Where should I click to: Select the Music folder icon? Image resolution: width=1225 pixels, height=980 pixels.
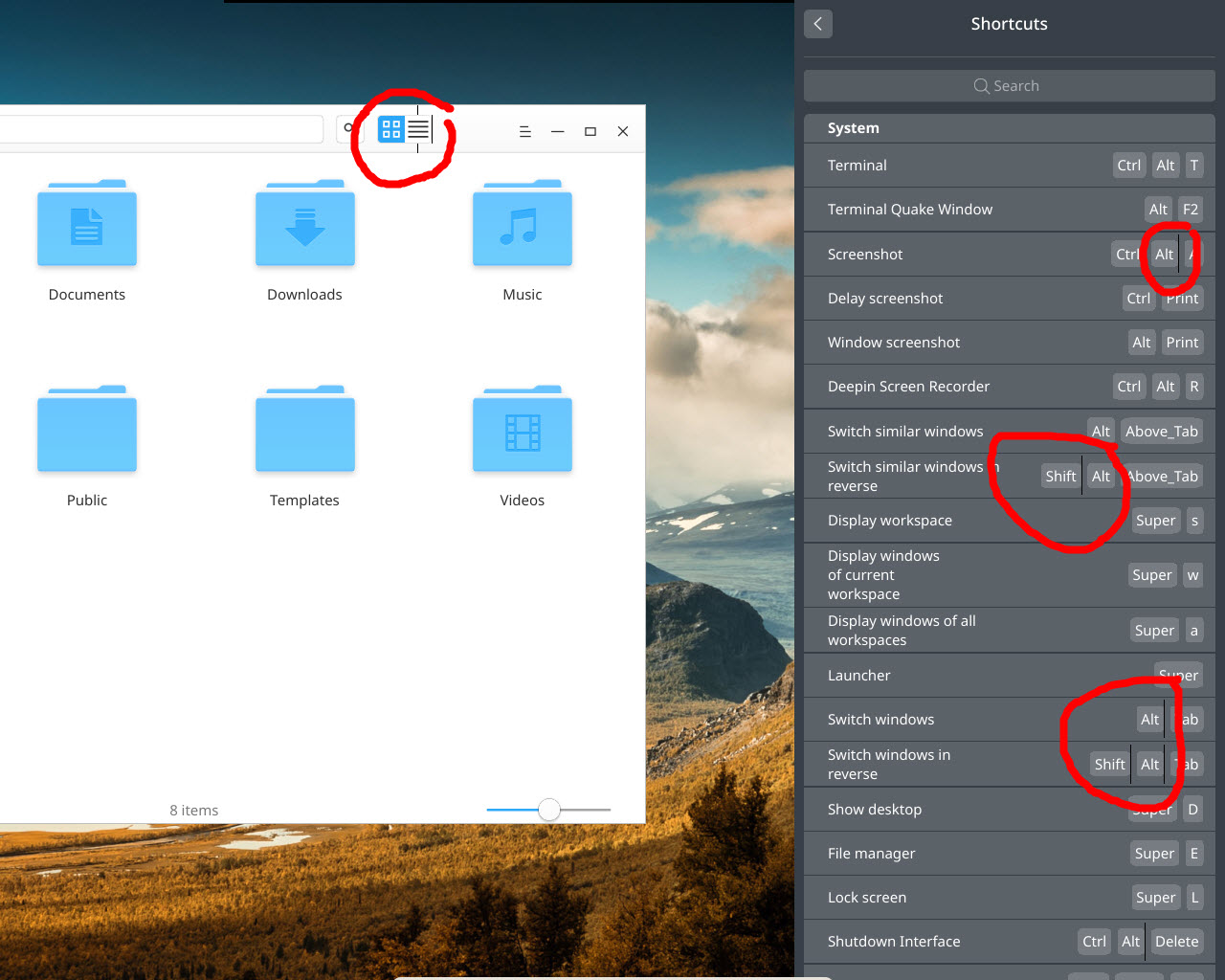point(523,224)
